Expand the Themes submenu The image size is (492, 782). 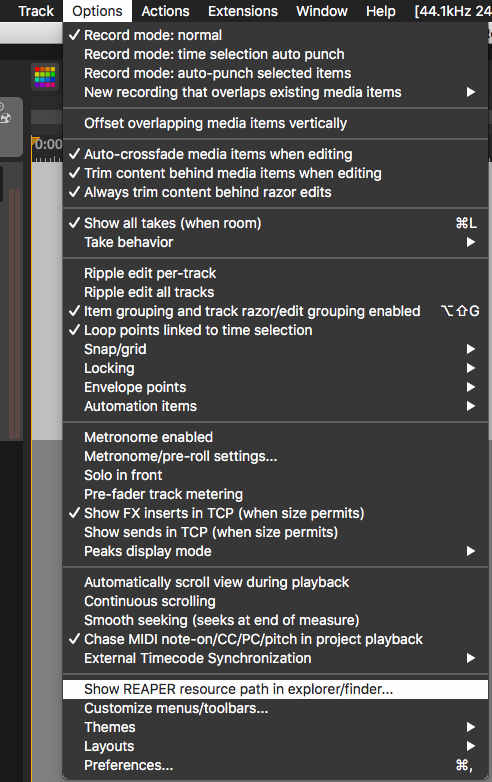[275, 727]
